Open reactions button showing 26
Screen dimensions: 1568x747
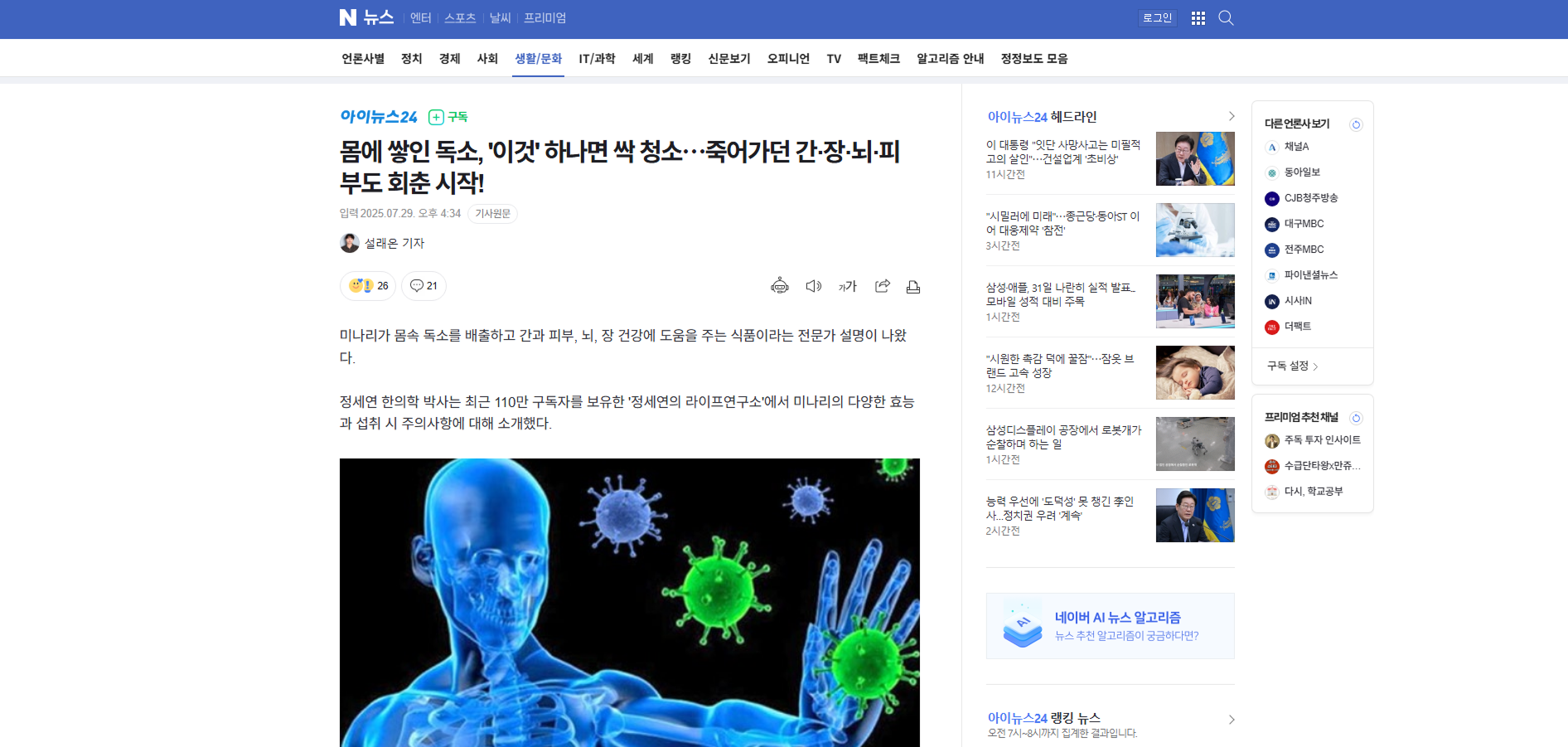point(368,286)
